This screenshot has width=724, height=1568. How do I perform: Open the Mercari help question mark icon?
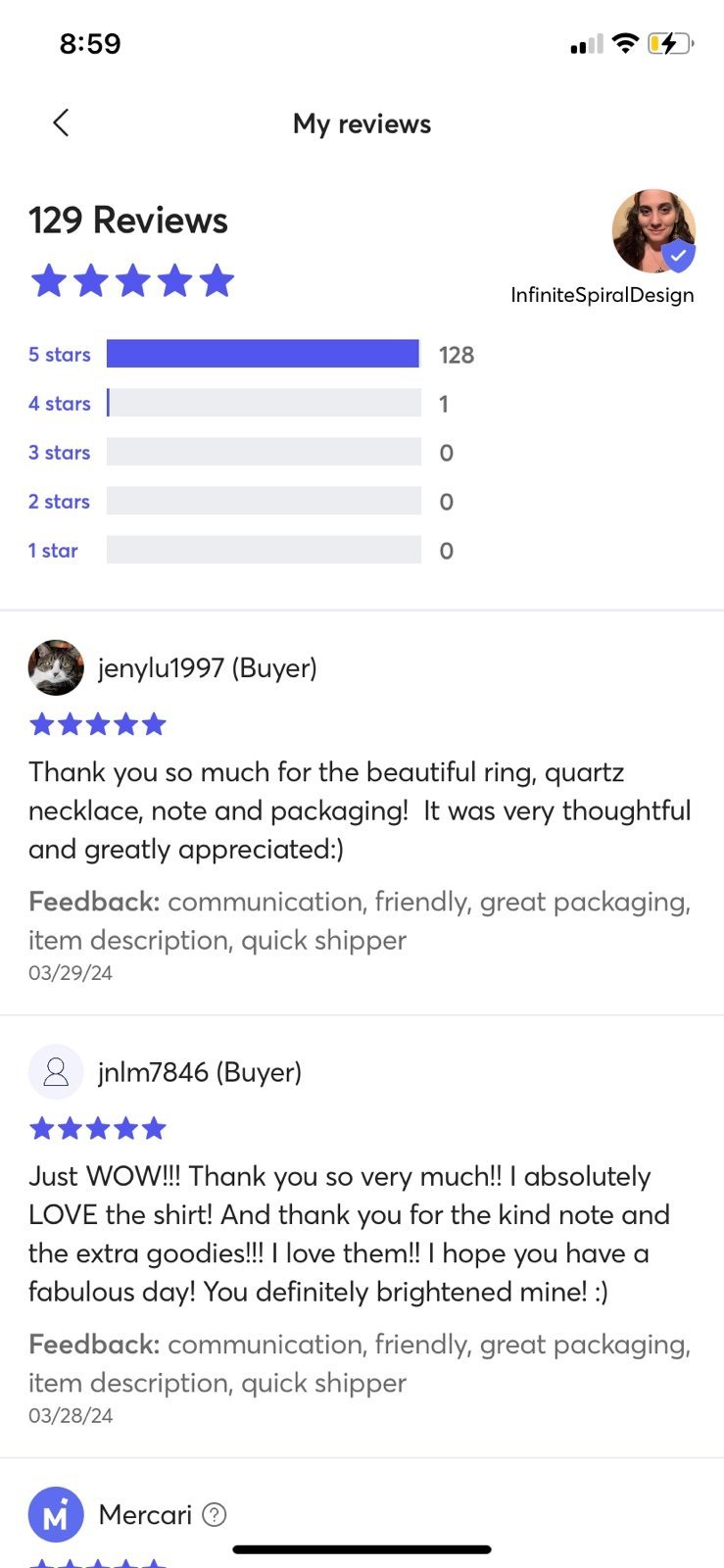[214, 1514]
